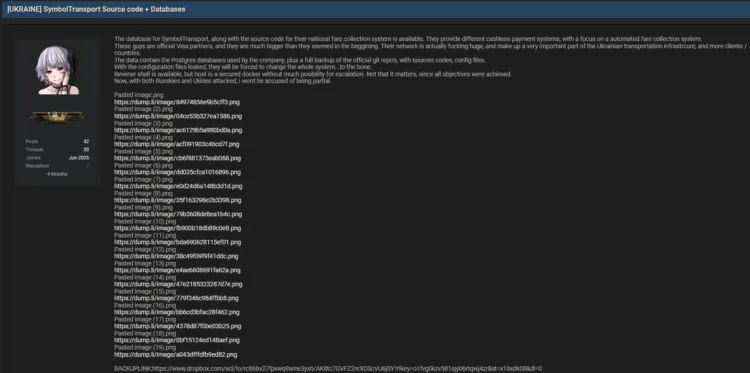This screenshot has height=373, width=750.
Task: Open dump.li link starting 04ce53b327
Action: (178, 116)
